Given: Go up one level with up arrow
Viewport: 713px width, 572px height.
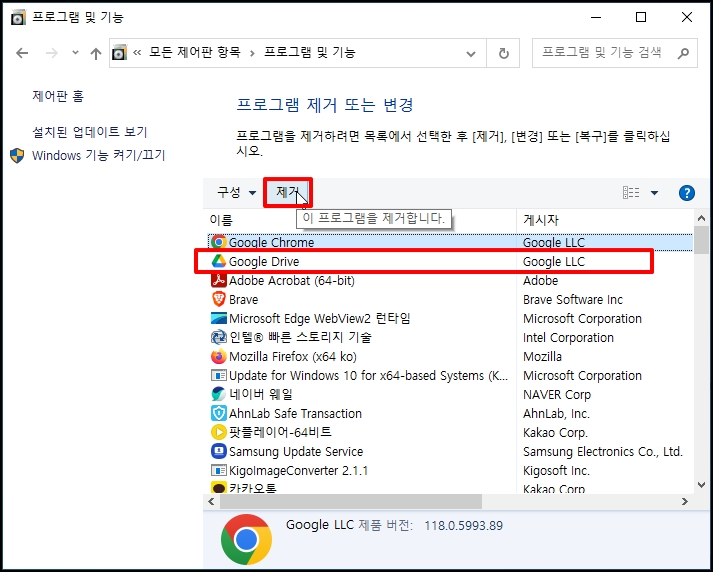Looking at the screenshot, I should [x=95, y=54].
